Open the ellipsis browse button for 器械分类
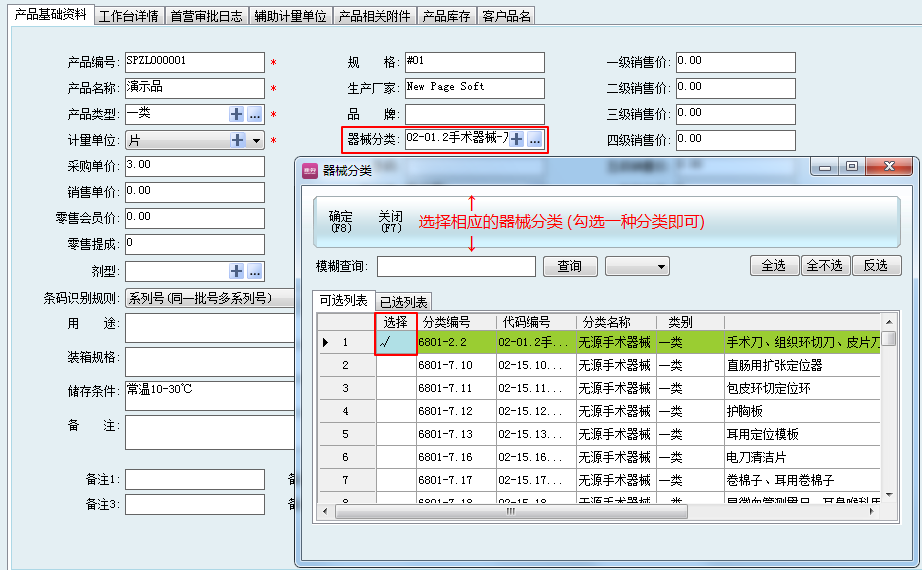Viewport: 922px width, 570px height. click(535, 140)
